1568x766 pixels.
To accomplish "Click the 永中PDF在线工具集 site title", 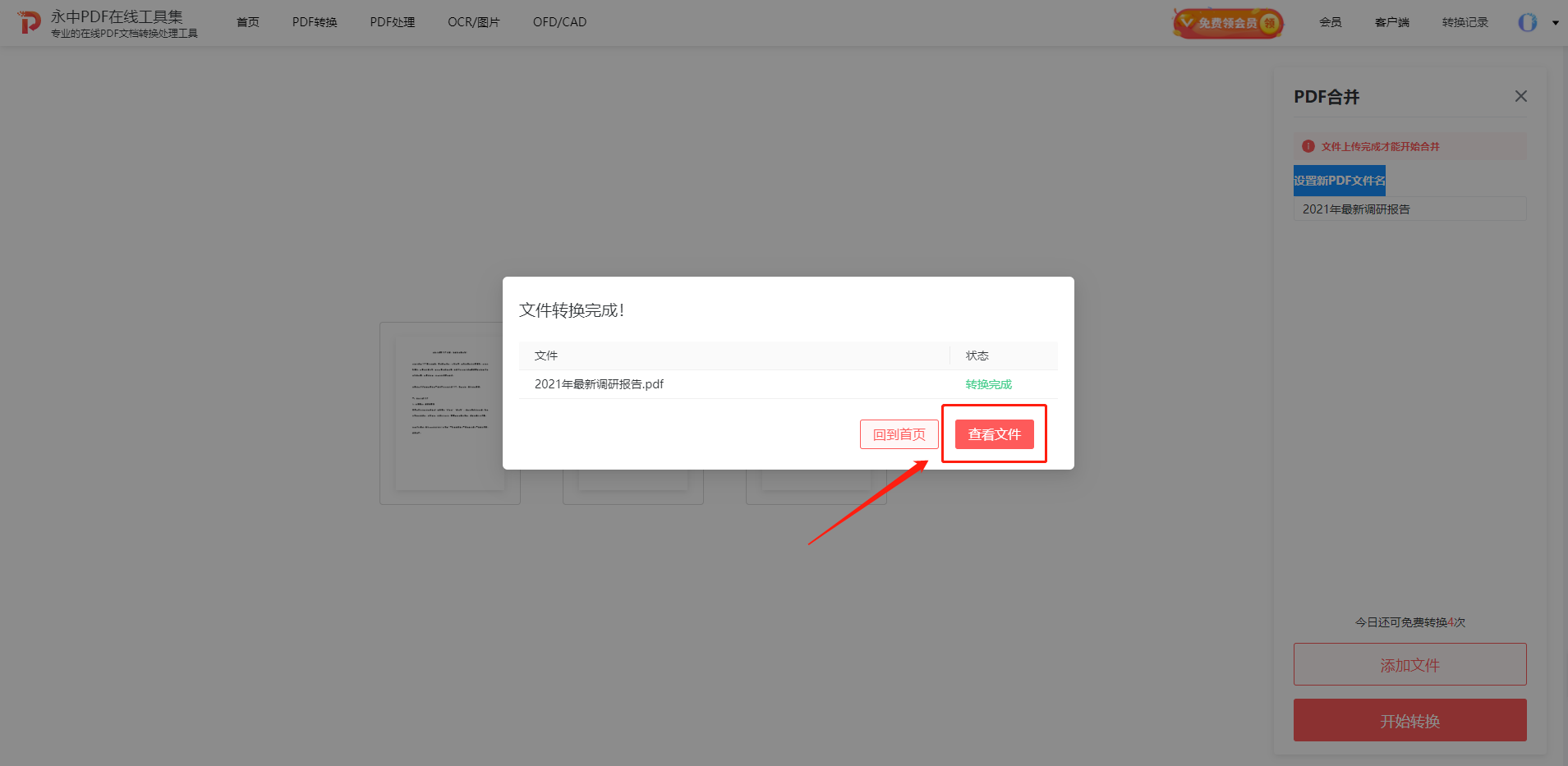I will coord(117,16).
